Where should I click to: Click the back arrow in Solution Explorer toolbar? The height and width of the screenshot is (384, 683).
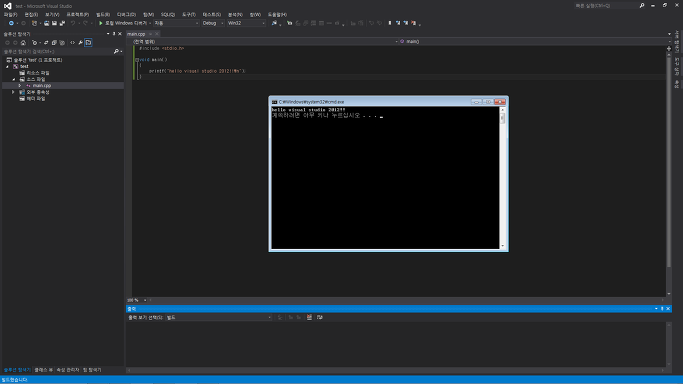pyautogui.click(x=7, y=43)
